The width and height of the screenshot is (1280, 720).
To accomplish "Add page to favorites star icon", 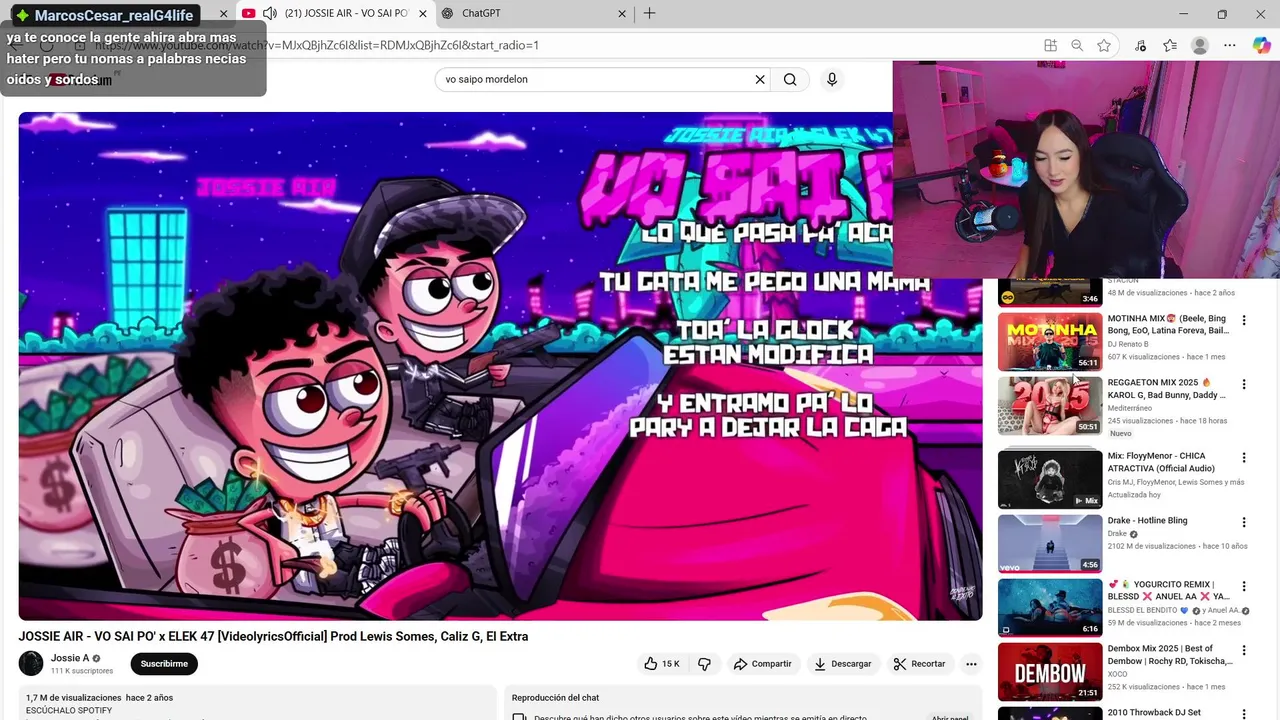I will (1104, 45).
